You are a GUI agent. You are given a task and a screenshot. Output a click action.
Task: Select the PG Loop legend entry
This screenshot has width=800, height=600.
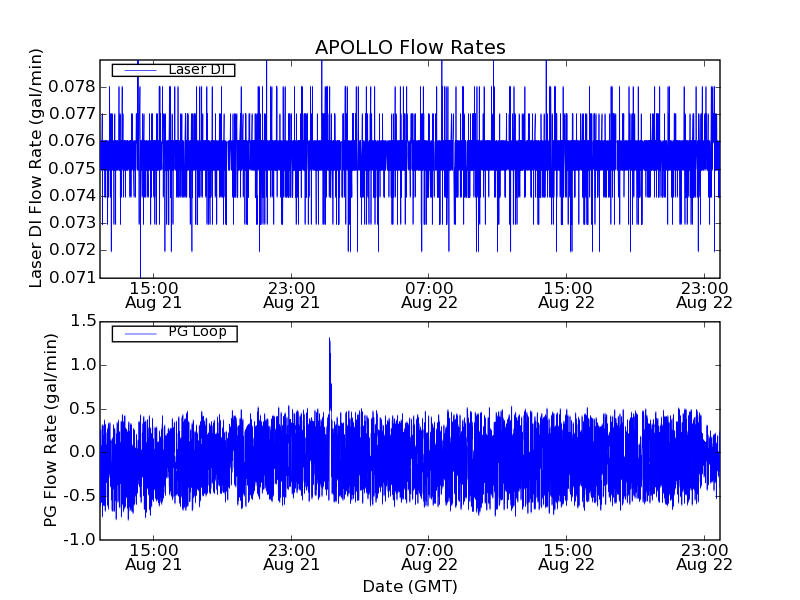[174, 333]
